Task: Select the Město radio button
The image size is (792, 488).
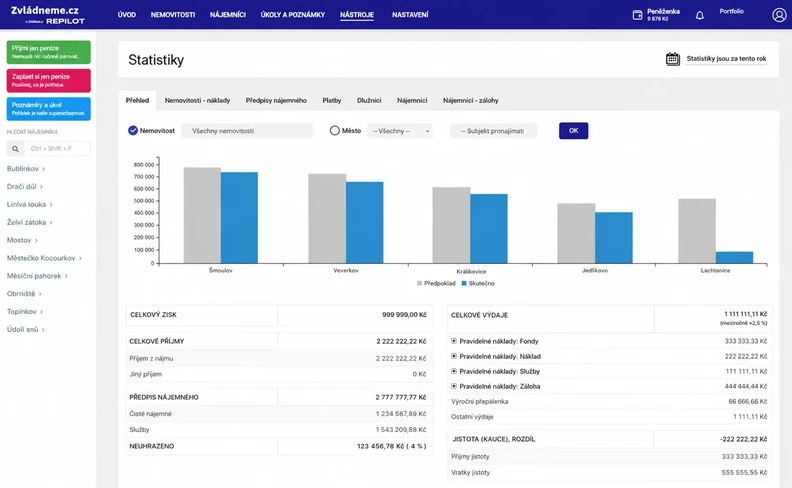Action: pyautogui.click(x=334, y=130)
